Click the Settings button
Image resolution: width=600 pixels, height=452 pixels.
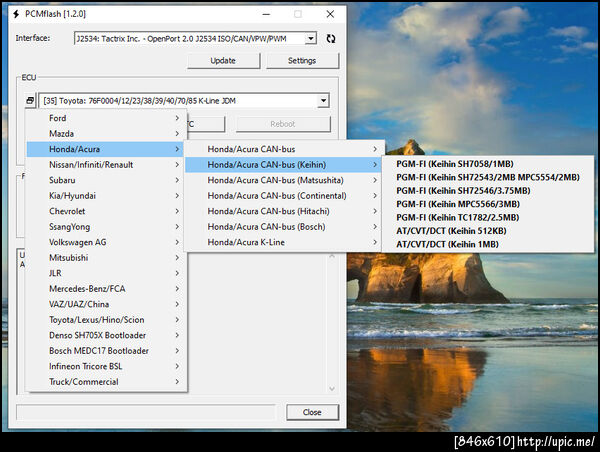302,60
